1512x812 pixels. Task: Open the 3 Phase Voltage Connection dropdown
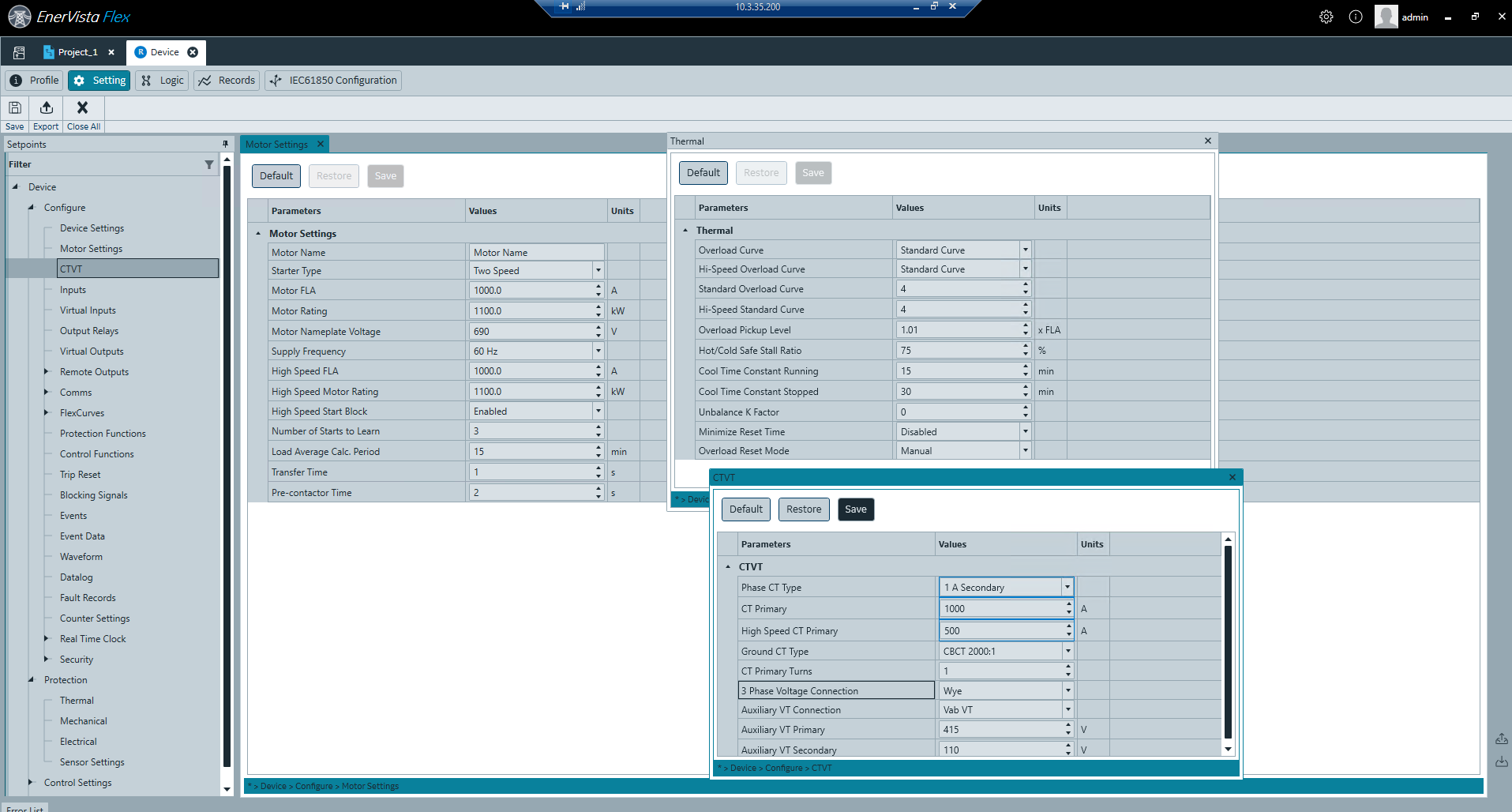(1067, 690)
